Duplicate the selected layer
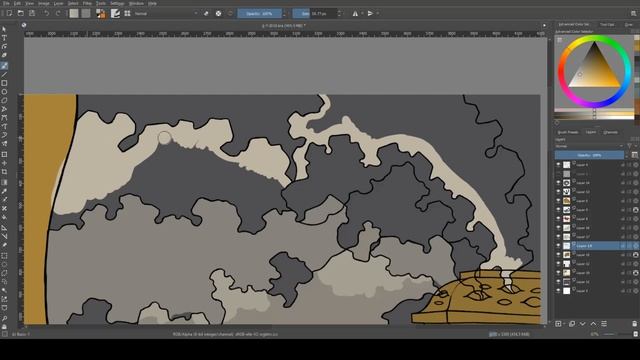The width and height of the screenshot is (640, 360). 572,324
